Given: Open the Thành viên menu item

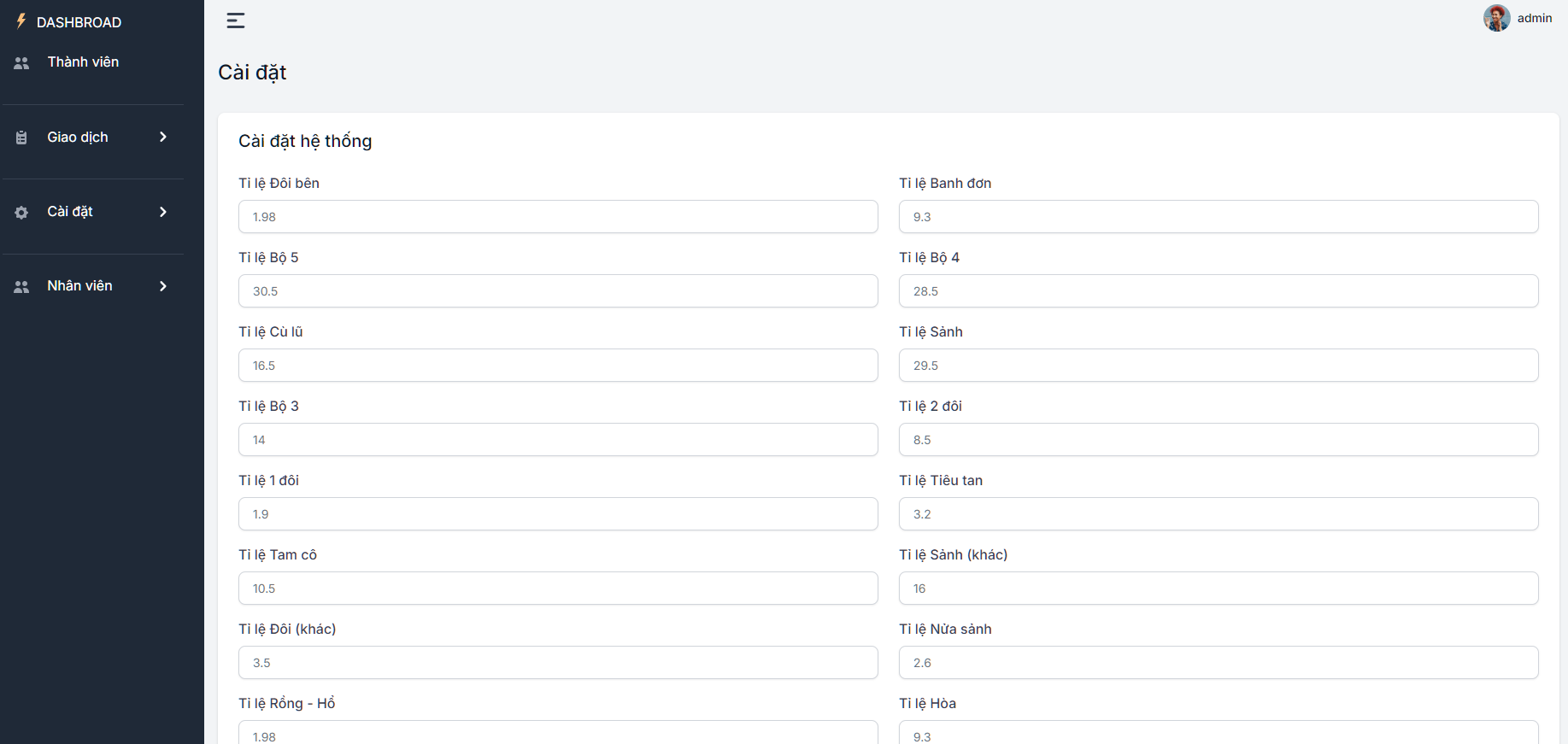Looking at the screenshot, I should click(x=83, y=62).
